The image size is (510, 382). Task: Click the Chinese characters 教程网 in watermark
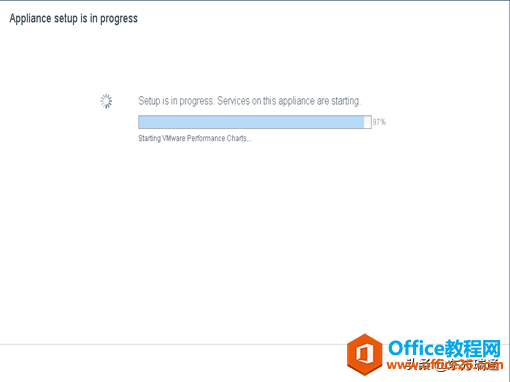click(473, 349)
